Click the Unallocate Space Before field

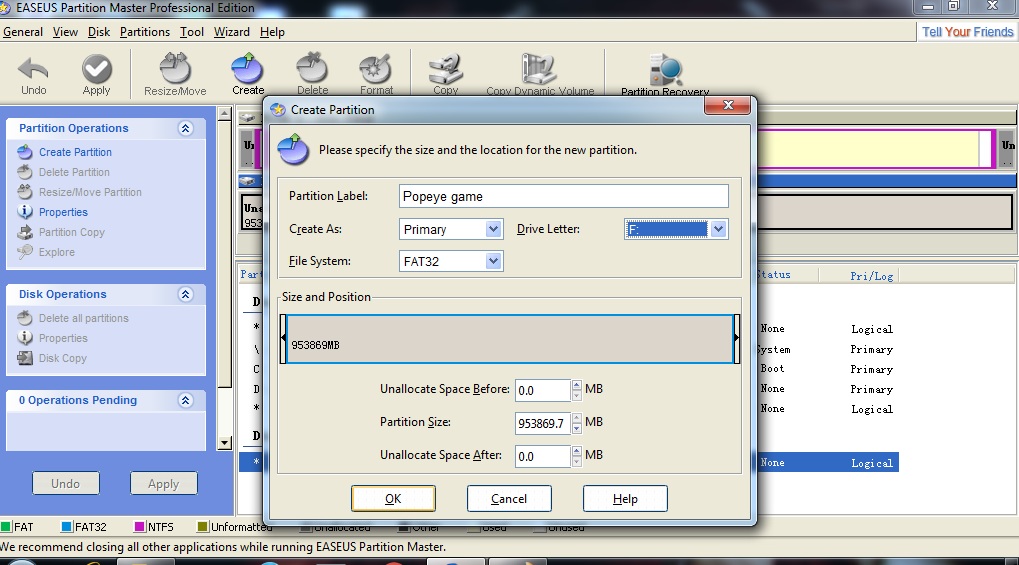pos(543,390)
